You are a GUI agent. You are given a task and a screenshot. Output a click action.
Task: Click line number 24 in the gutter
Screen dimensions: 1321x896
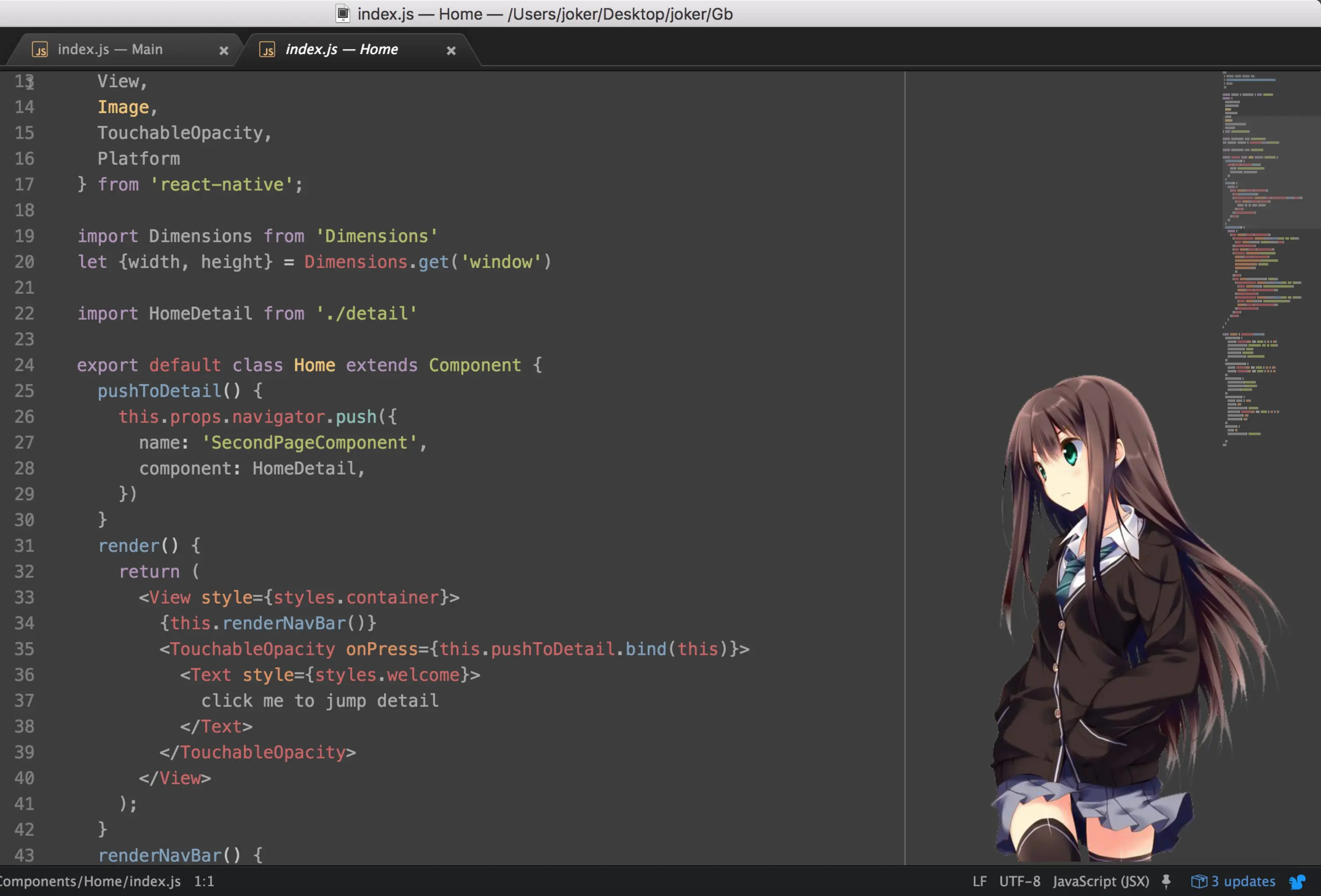tap(24, 365)
